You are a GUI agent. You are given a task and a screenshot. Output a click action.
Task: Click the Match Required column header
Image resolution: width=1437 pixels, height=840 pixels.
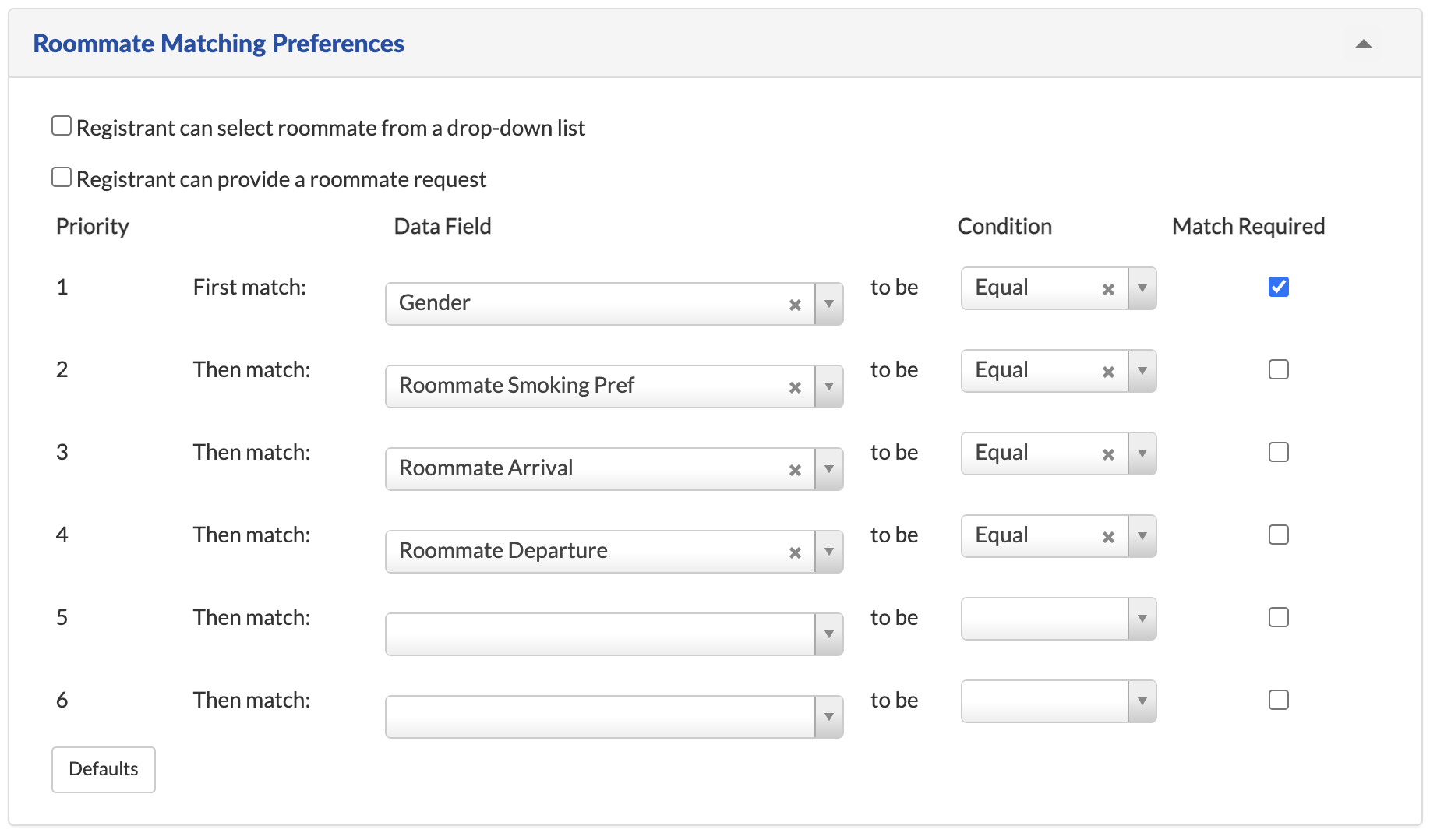pos(1248,226)
